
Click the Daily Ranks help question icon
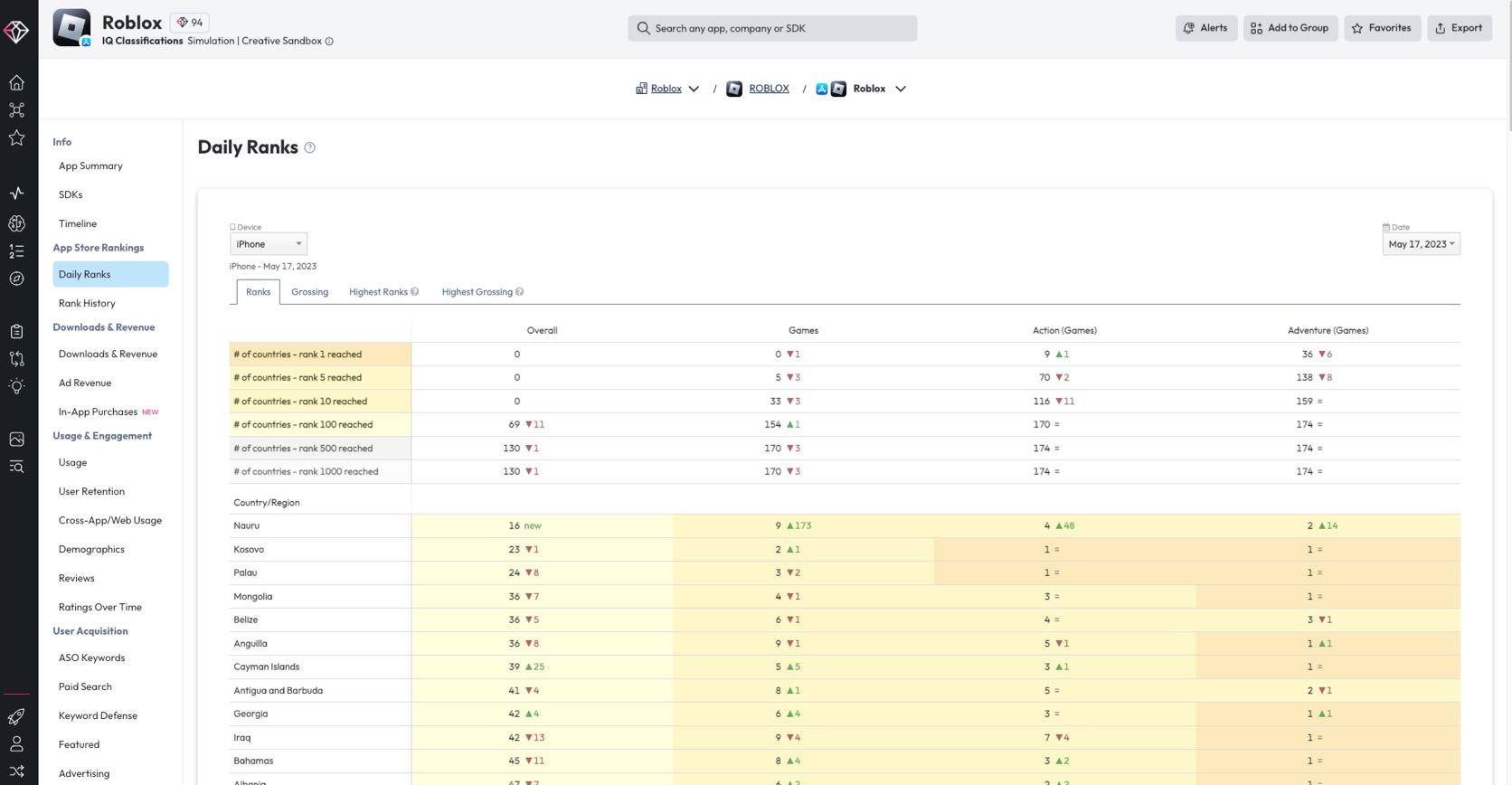coord(309,147)
